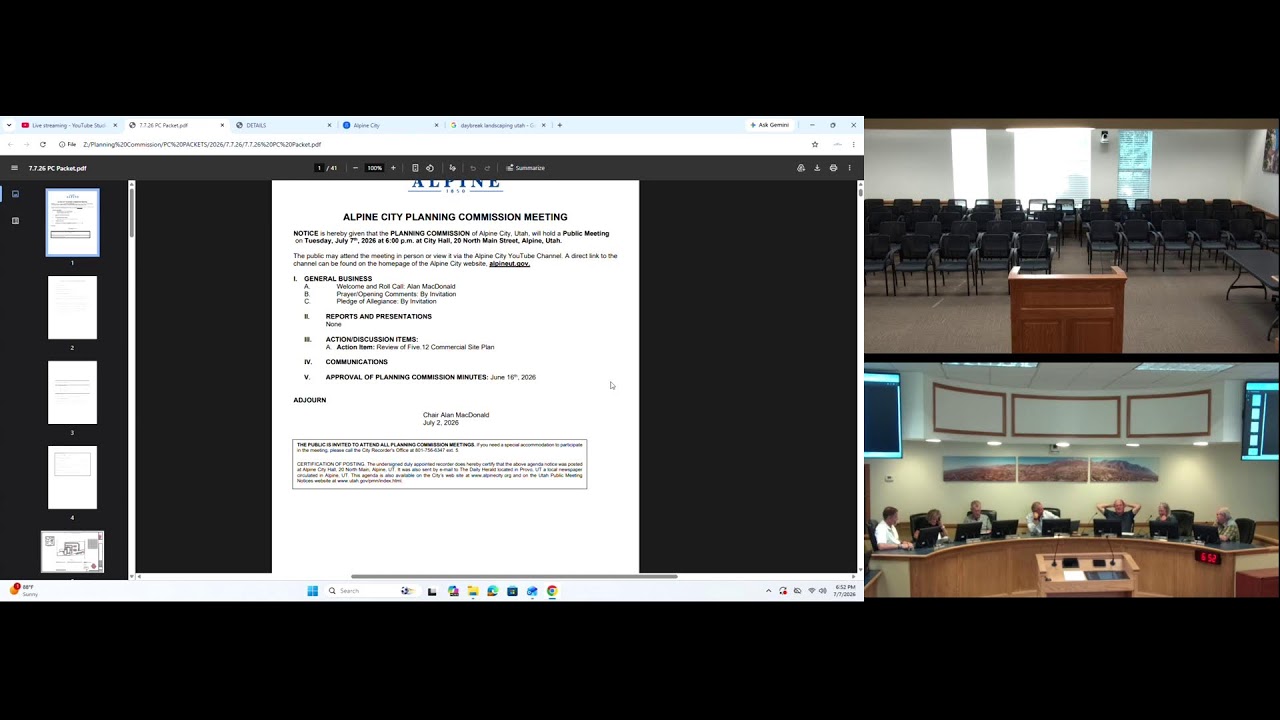Open the PDF viewer sidebar menu icon
This screenshot has width=1280, height=720.
(x=14, y=168)
